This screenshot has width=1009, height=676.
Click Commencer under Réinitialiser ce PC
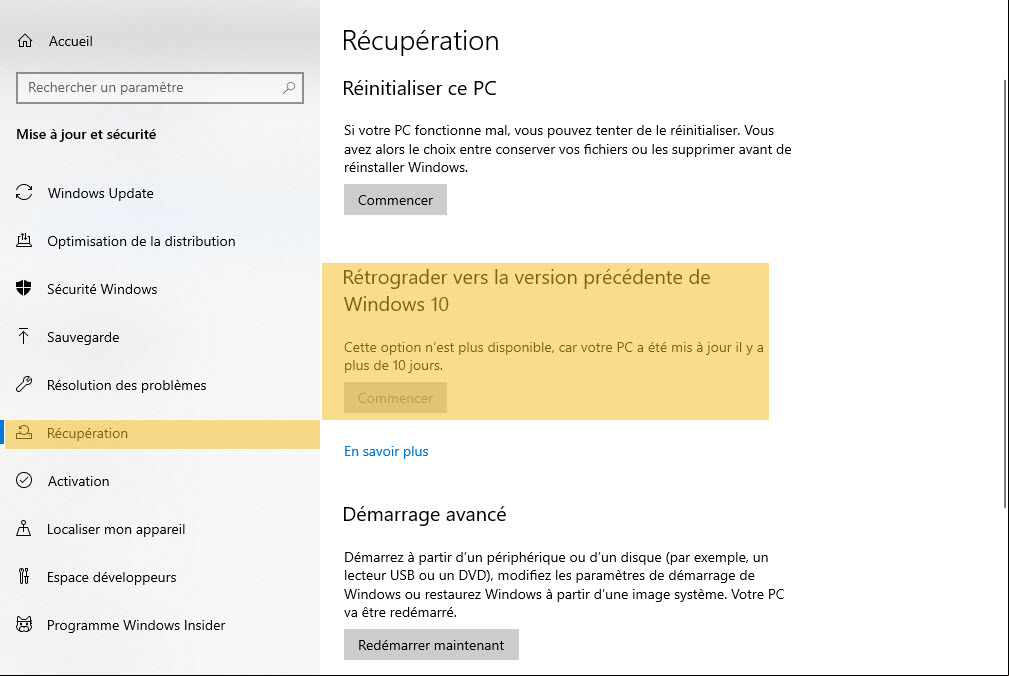[x=395, y=200]
